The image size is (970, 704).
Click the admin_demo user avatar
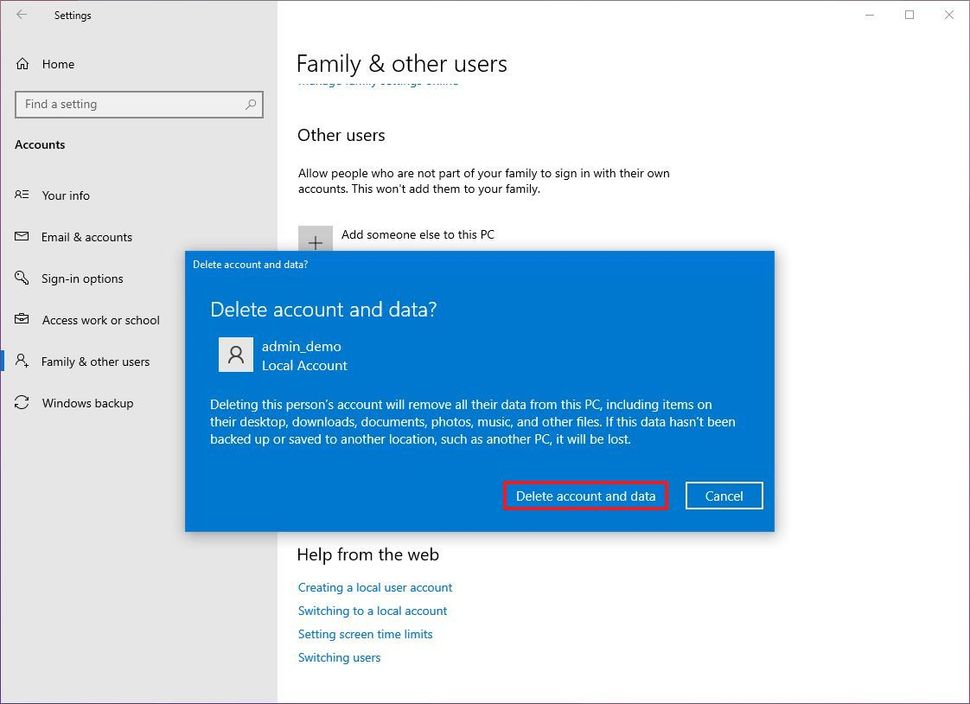[x=235, y=355]
